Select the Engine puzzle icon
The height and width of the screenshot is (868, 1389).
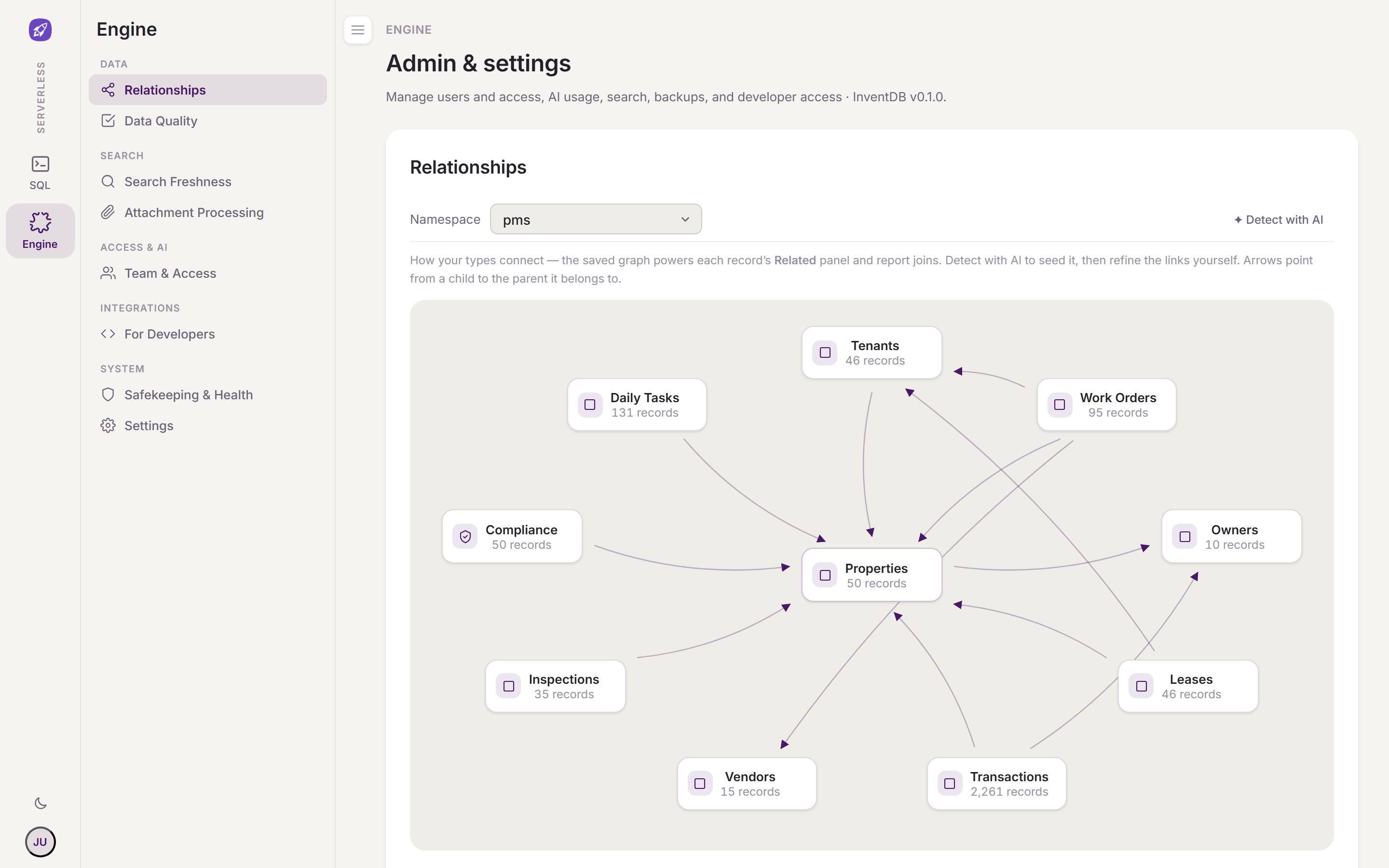[x=40, y=222]
